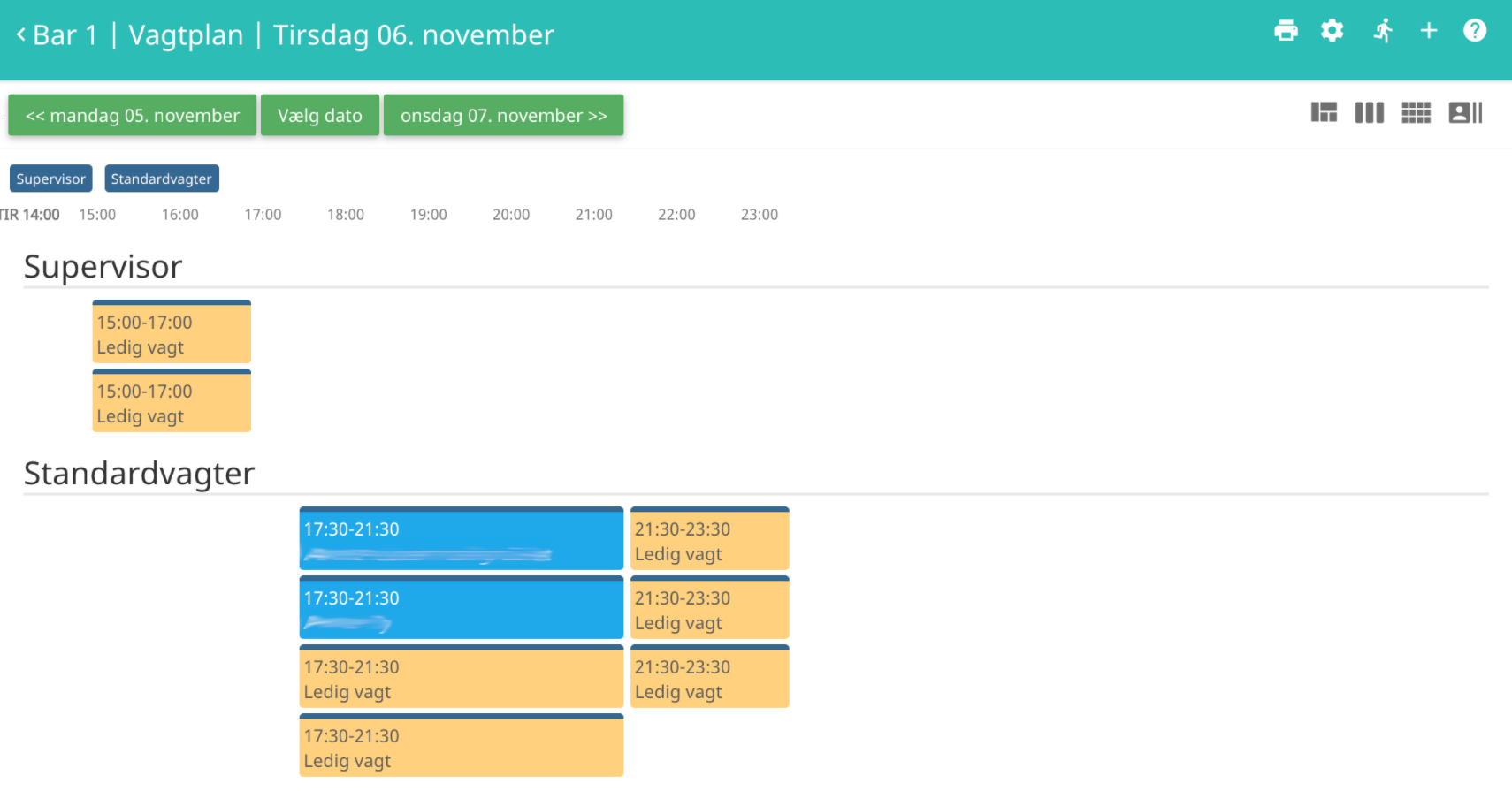Switch to the person list view icon

(1465, 112)
